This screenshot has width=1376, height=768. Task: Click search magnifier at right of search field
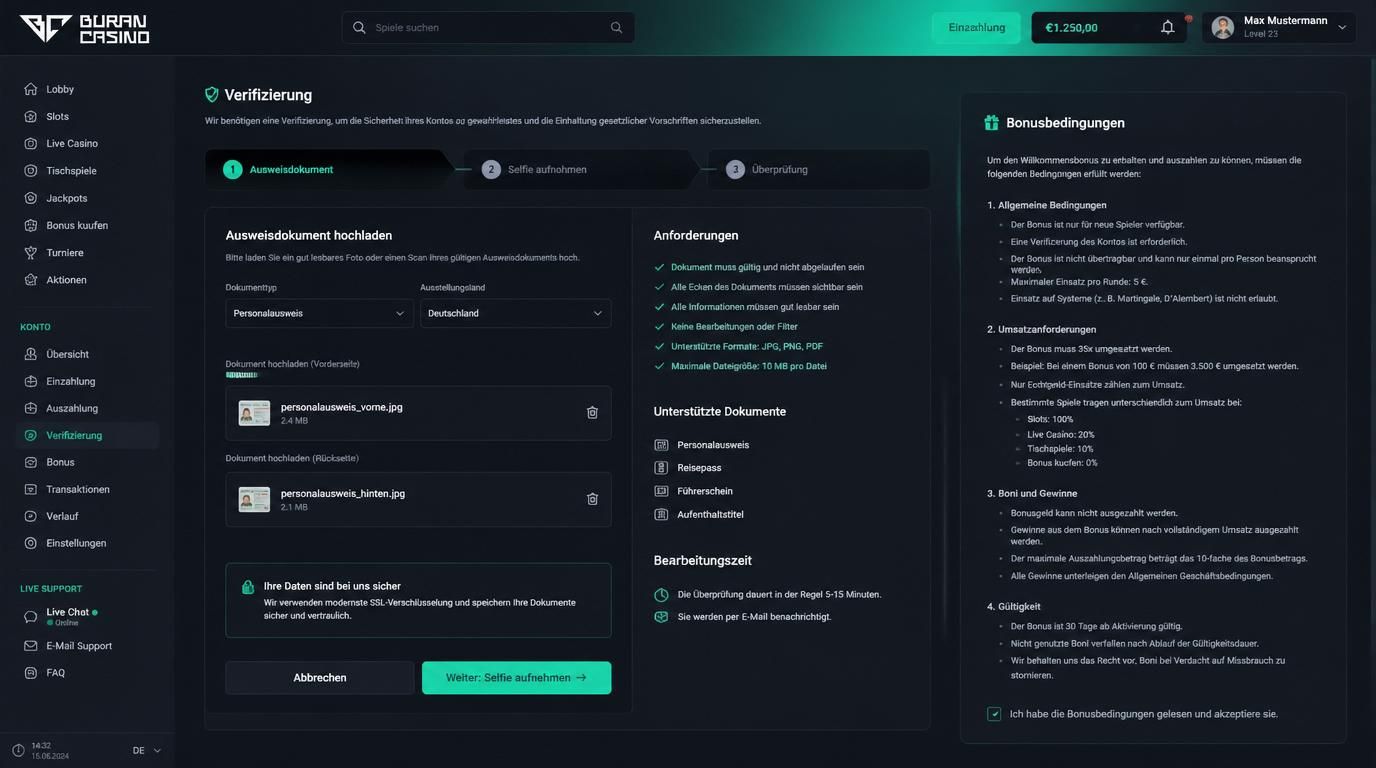[x=616, y=27]
